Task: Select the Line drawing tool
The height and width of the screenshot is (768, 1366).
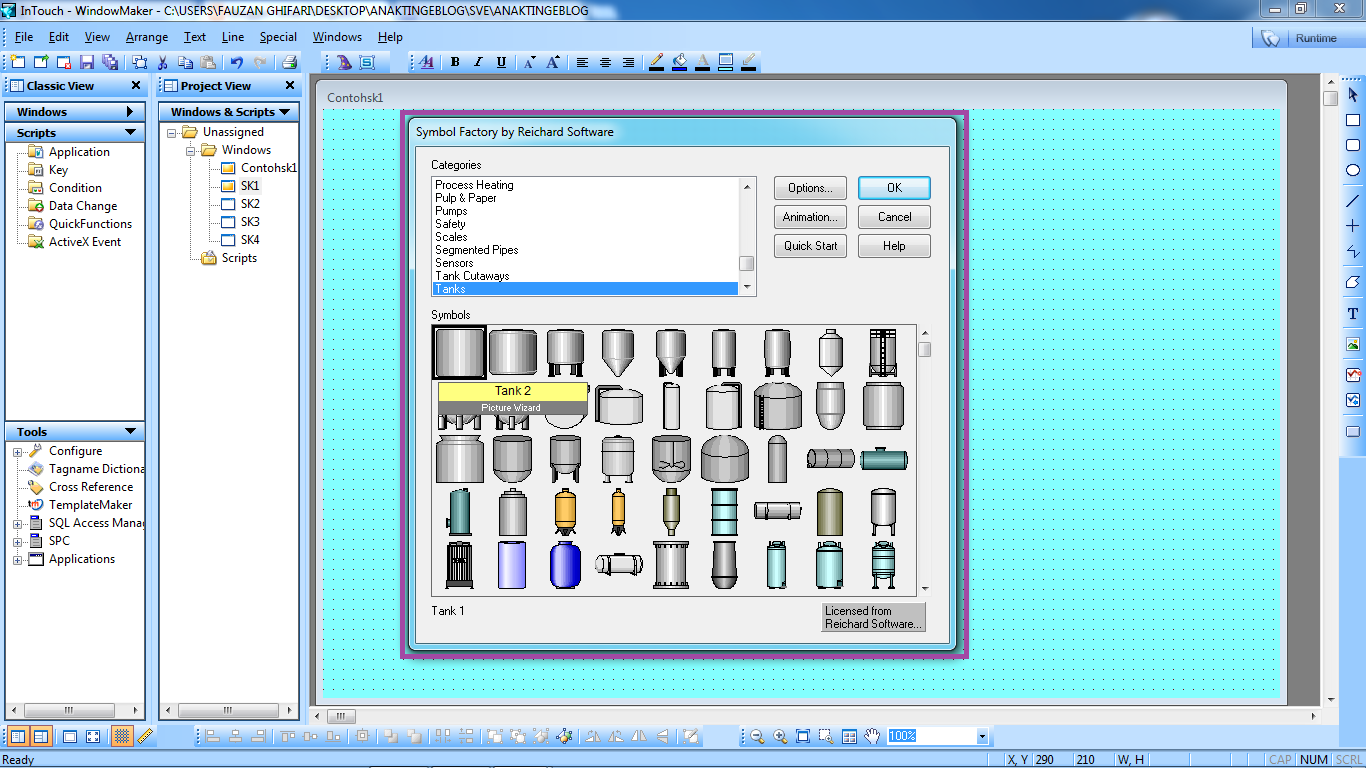Action: click(1353, 200)
